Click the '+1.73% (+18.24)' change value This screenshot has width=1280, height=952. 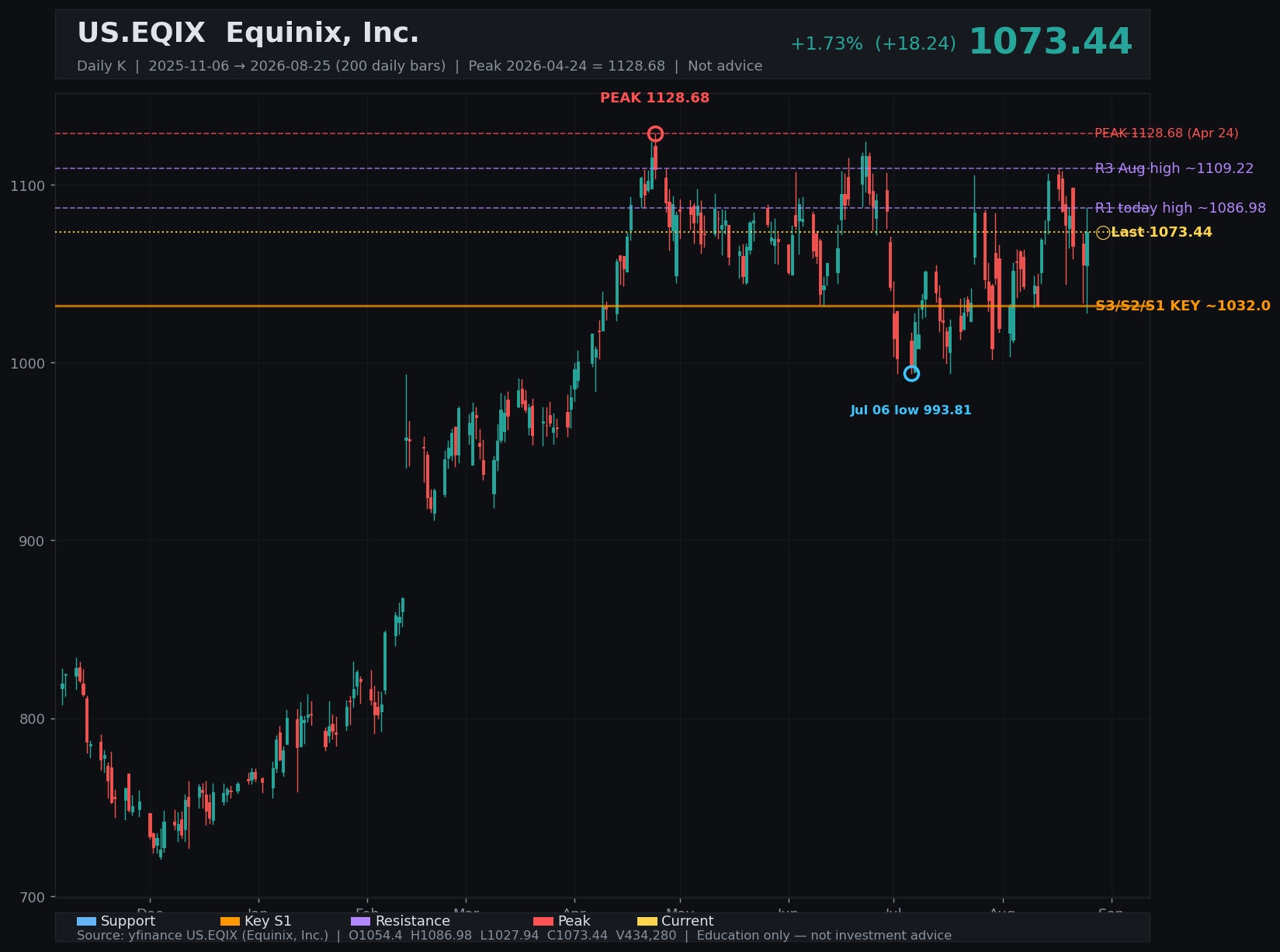(873, 44)
